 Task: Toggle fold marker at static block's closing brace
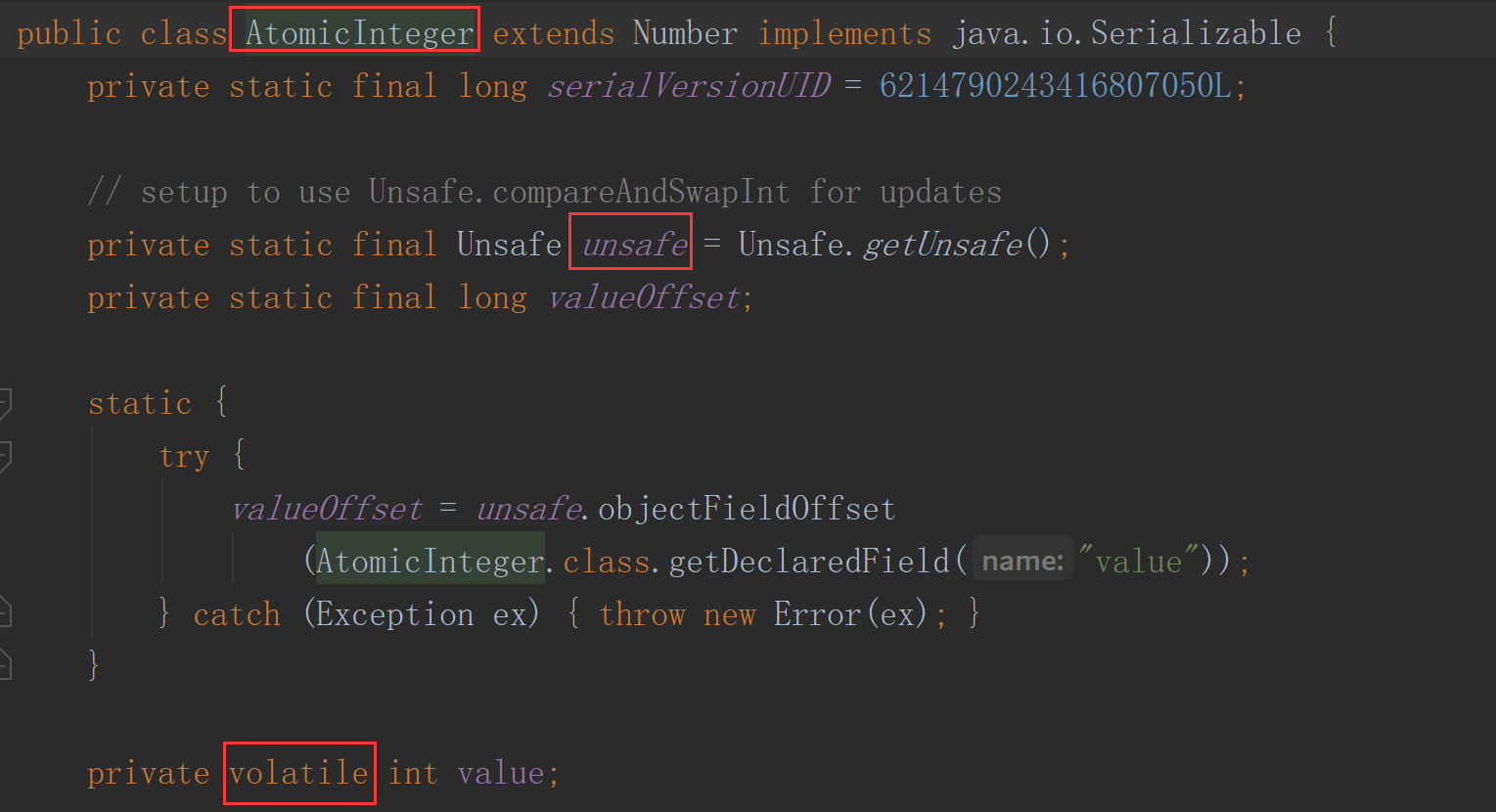click(5, 665)
